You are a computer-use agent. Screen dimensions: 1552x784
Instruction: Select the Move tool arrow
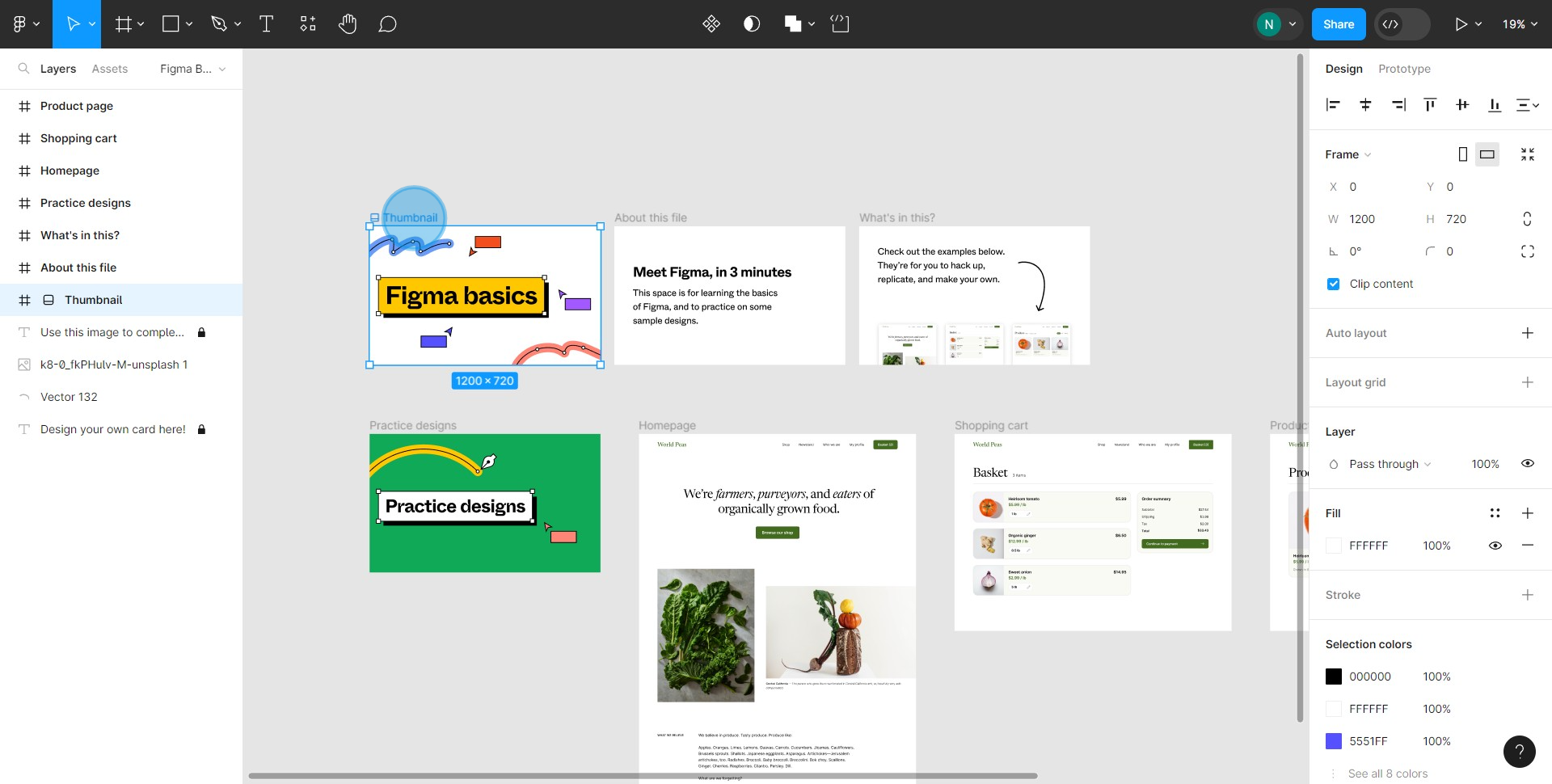tap(73, 24)
